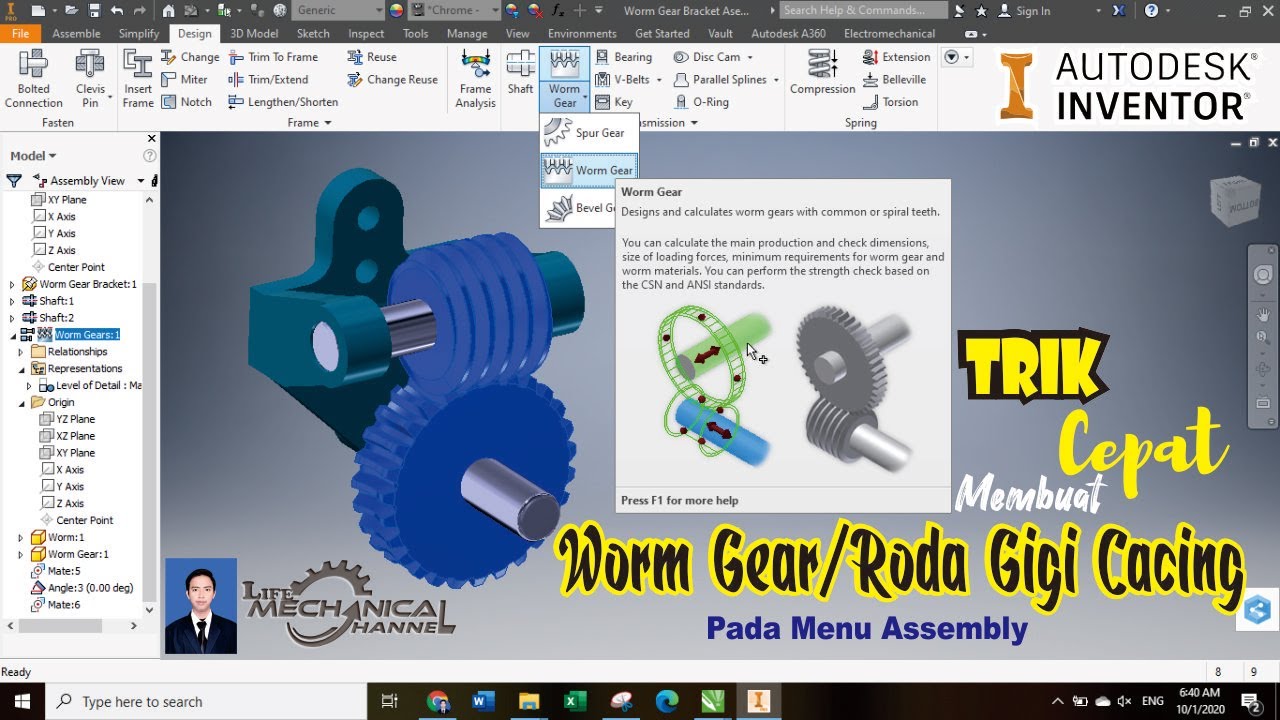This screenshot has height=720, width=1280.
Task: Select the Trim To Frame tool
Action: (273, 57)
